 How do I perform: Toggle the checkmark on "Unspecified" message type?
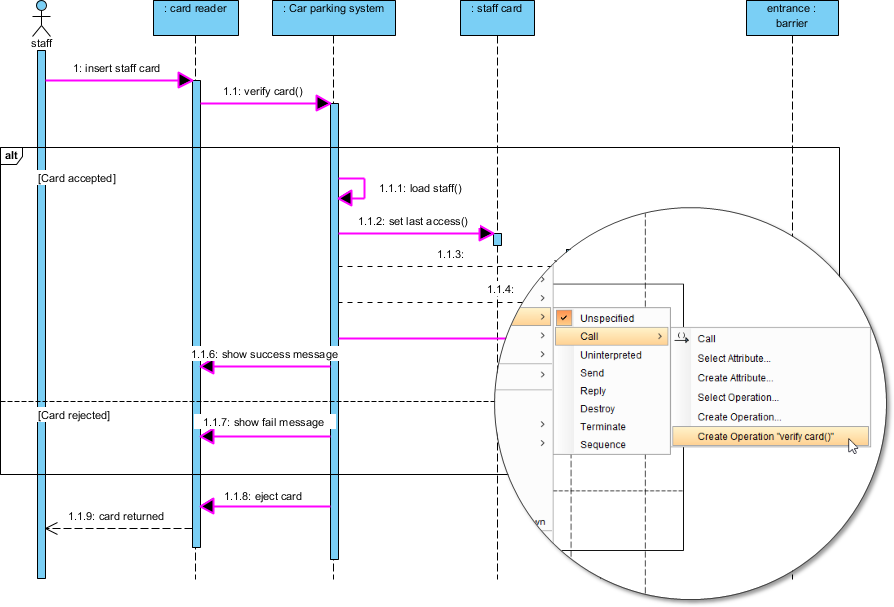tap(565, 318)
